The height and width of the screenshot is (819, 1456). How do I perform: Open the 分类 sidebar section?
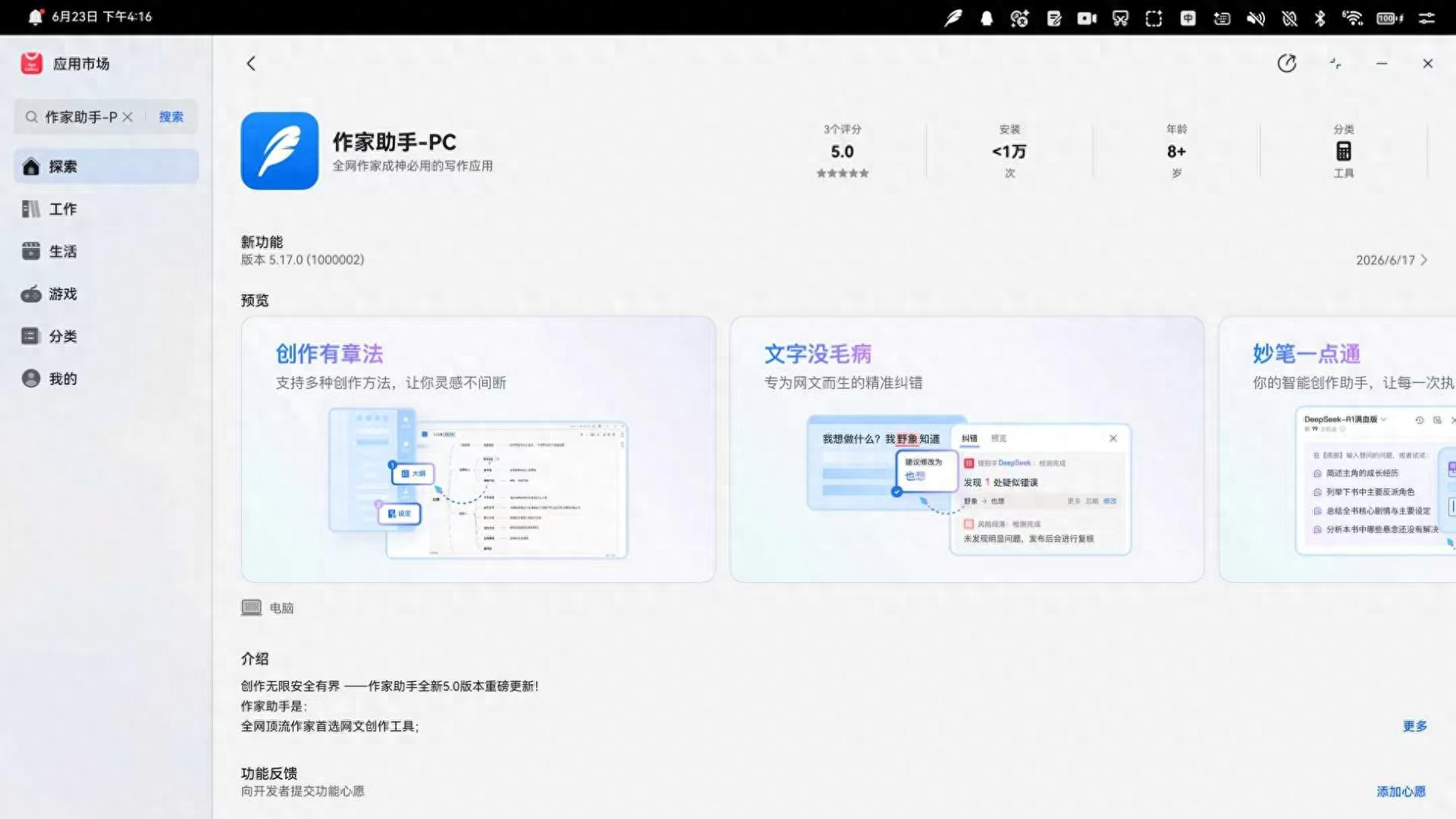coord(106,336)
